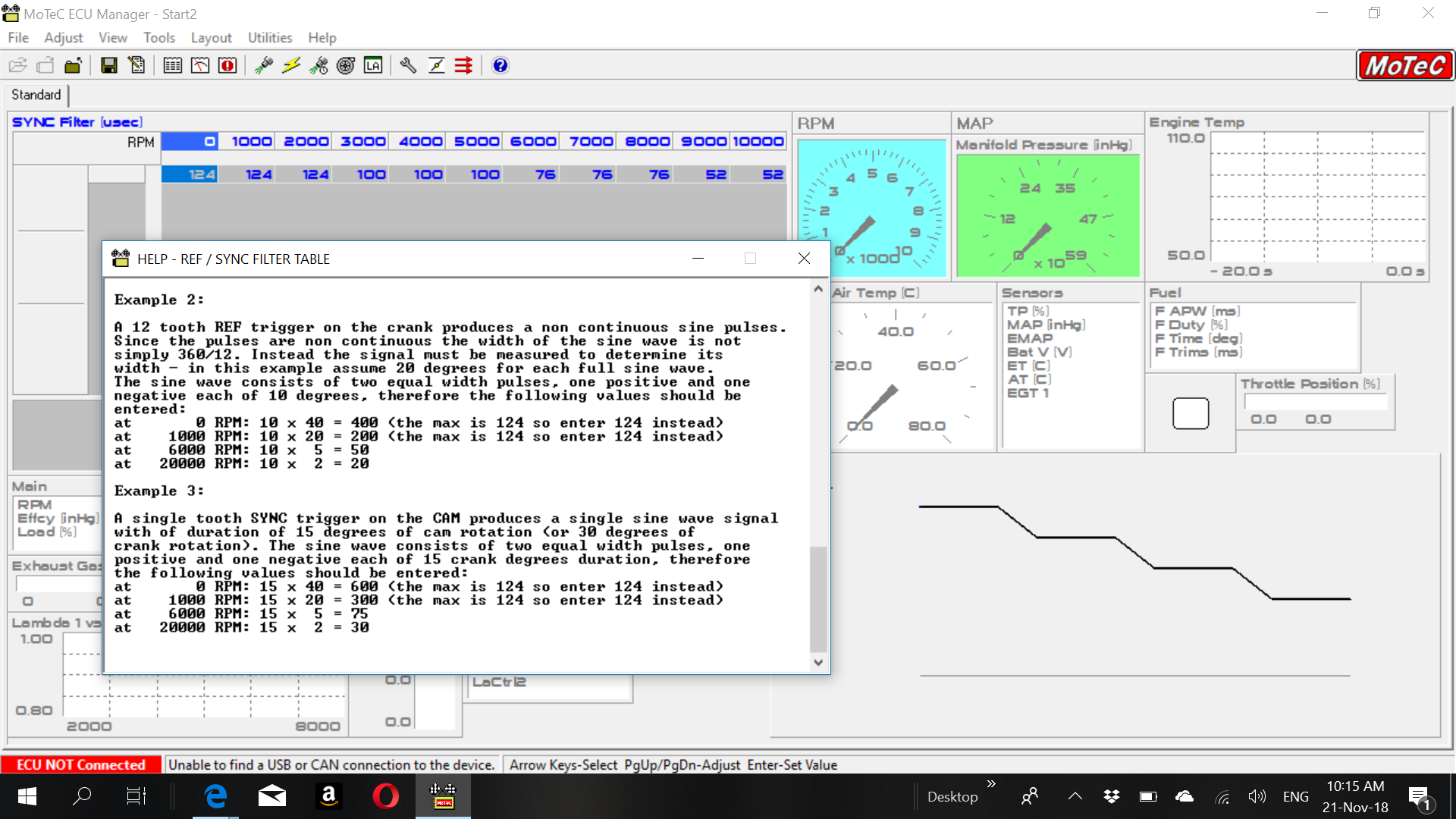Viewport: 1456px width, 819px height.
Task: Click the LaCtrl2 label
Action: 499,682
